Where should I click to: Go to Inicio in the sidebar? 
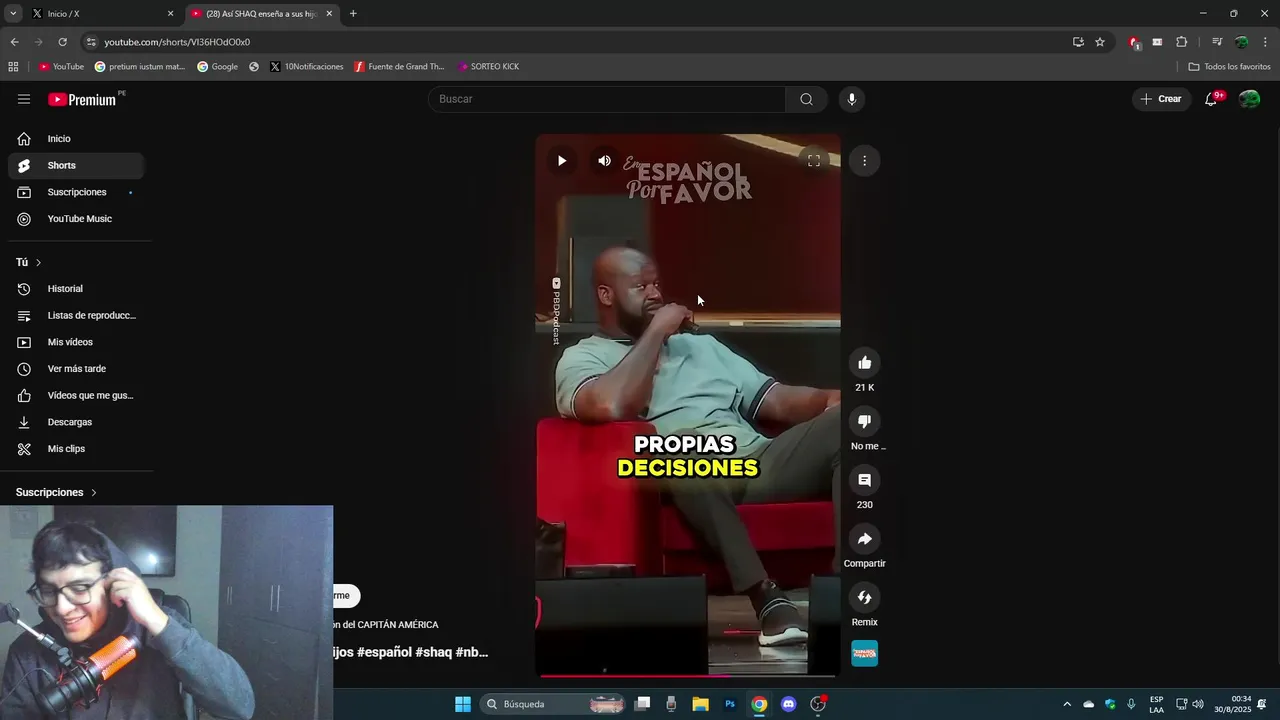point(76,139)
